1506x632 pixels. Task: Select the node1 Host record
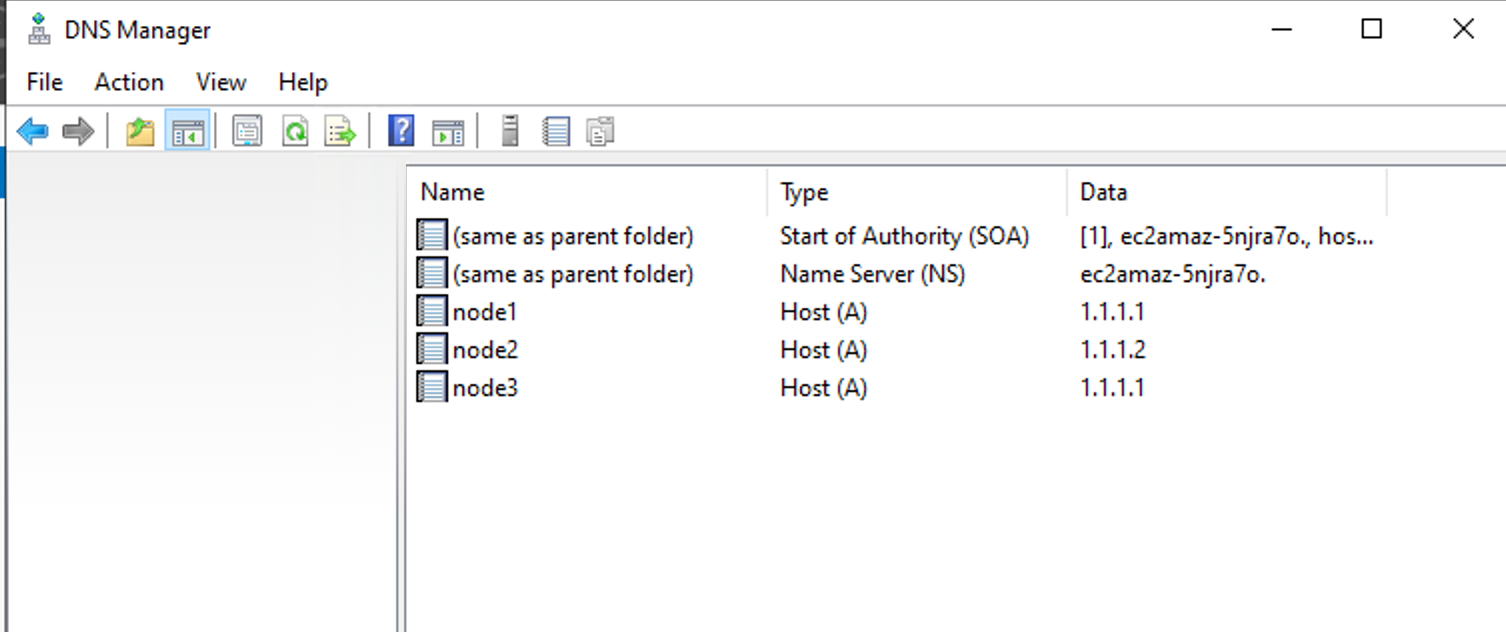[486, 311]
